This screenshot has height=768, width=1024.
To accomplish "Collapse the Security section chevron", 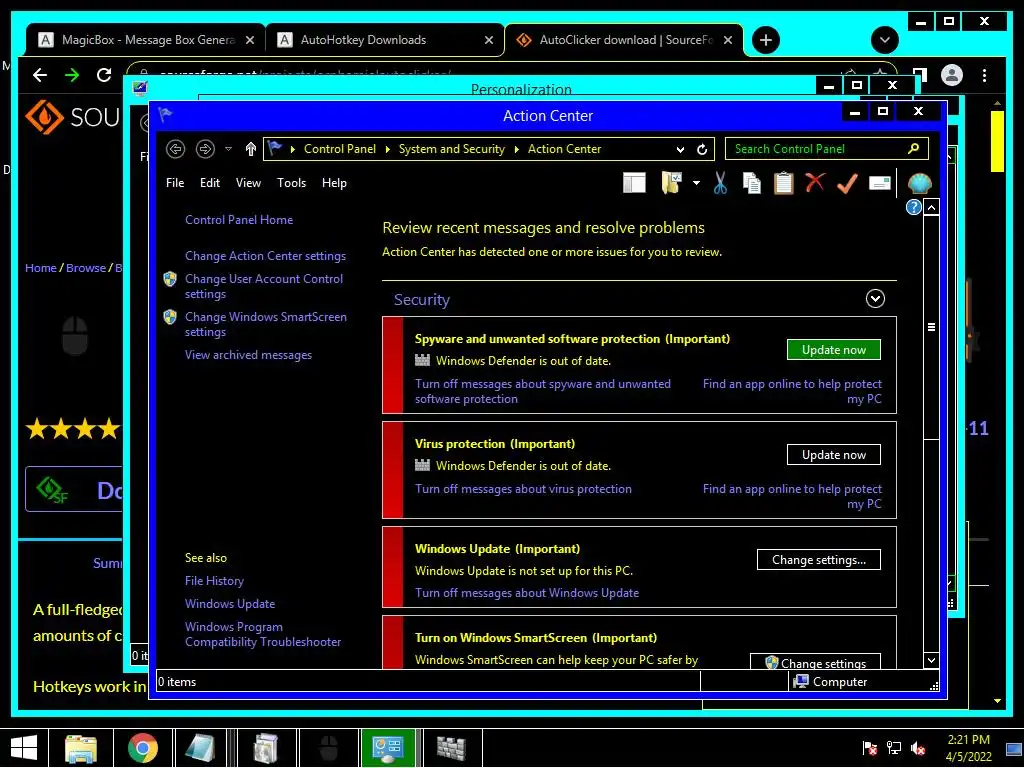I will pyautogui.click(x=875, y=299).
